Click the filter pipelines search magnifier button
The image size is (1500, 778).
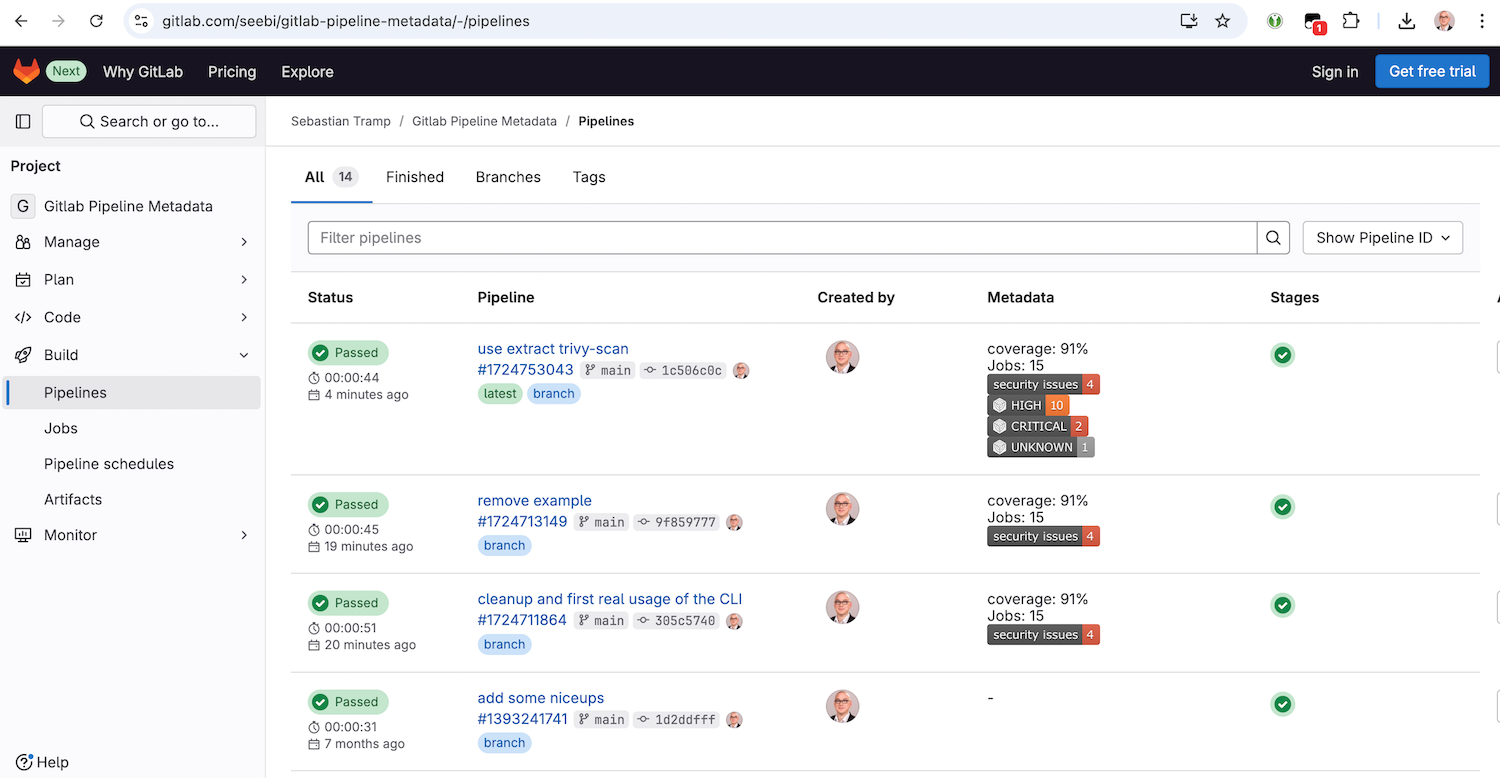(x=1273, y=238)
